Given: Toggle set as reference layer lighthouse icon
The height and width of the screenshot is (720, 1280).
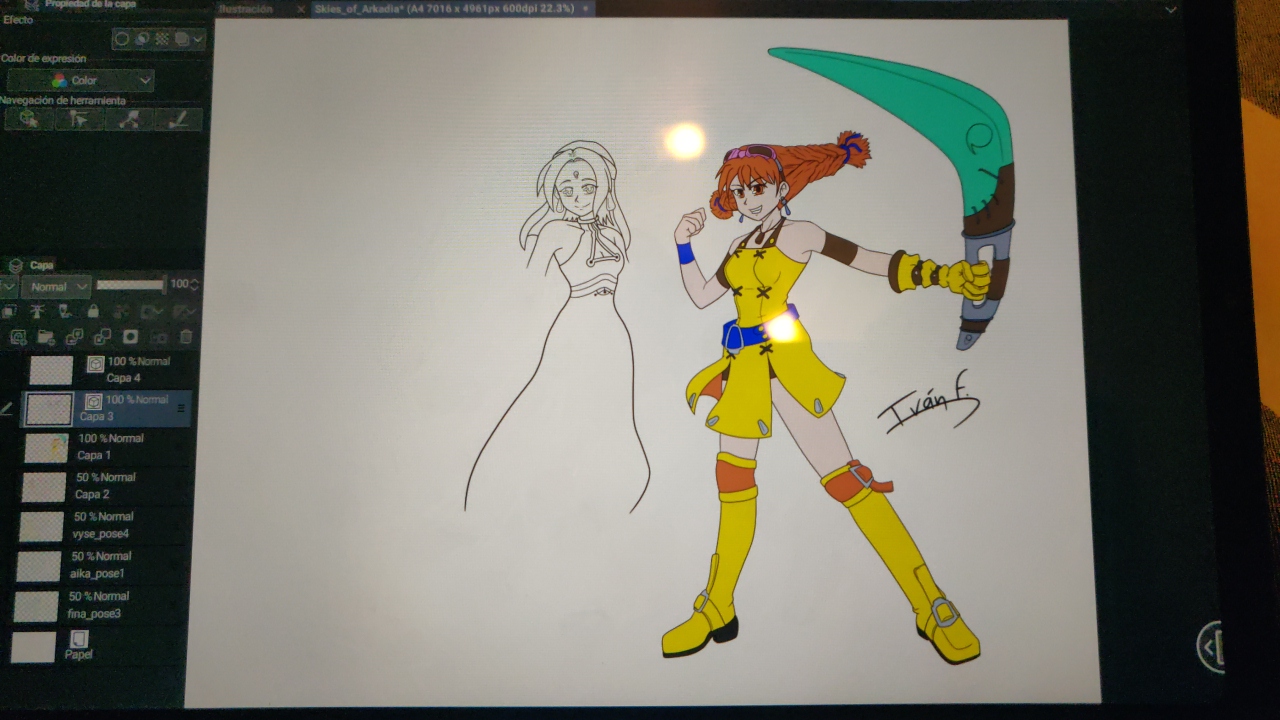Looking at the screenshot, I should pos(36,312).
